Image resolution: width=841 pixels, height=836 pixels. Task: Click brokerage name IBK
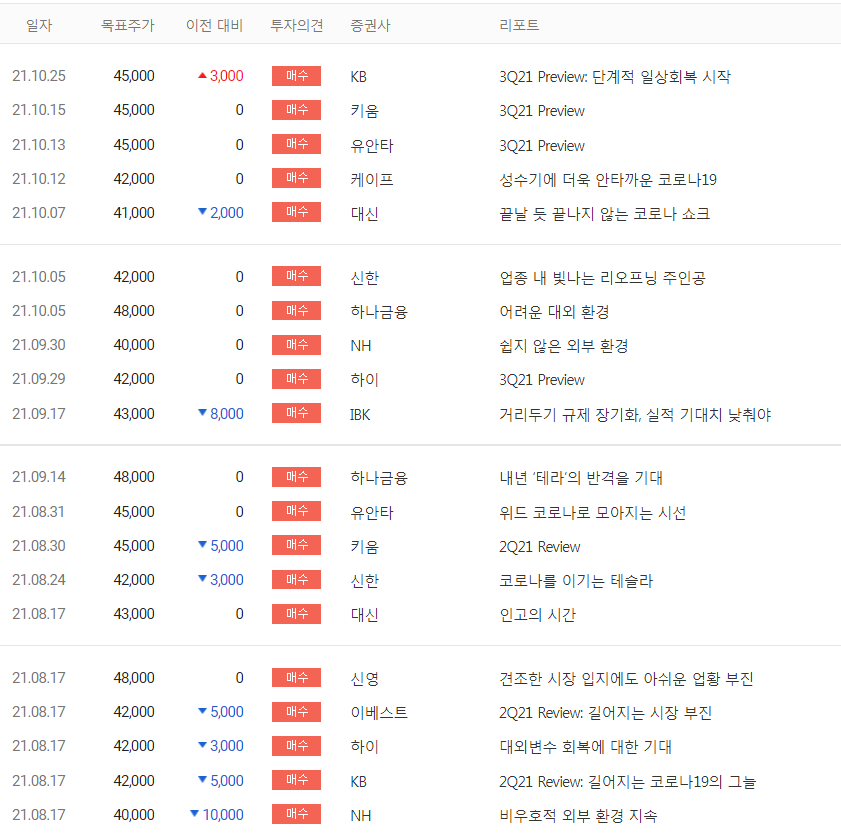(x=360, y=415)
